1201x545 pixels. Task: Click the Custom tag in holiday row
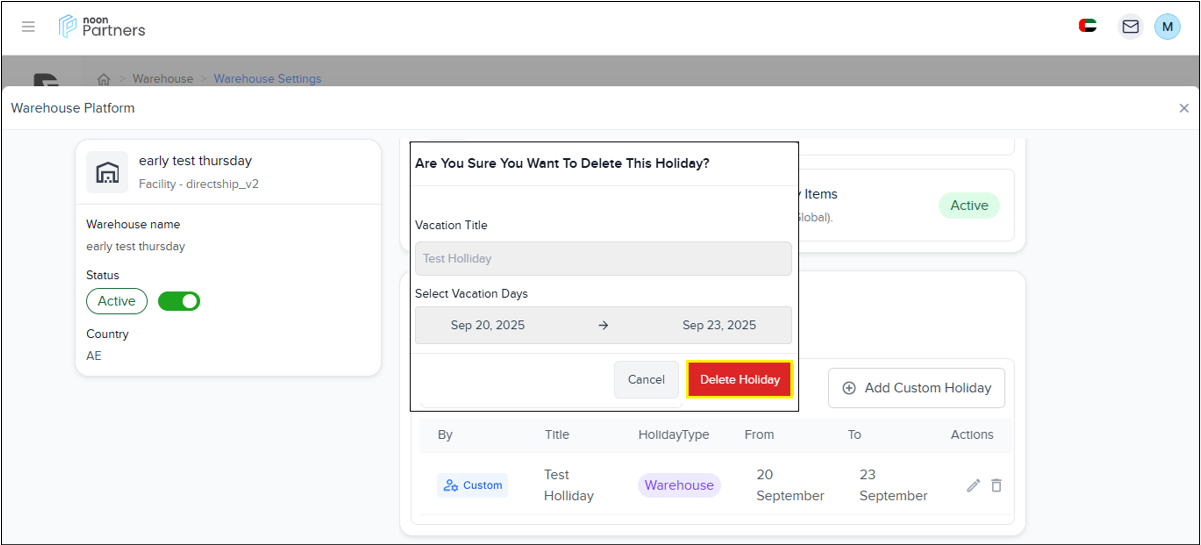coord(472,485)
